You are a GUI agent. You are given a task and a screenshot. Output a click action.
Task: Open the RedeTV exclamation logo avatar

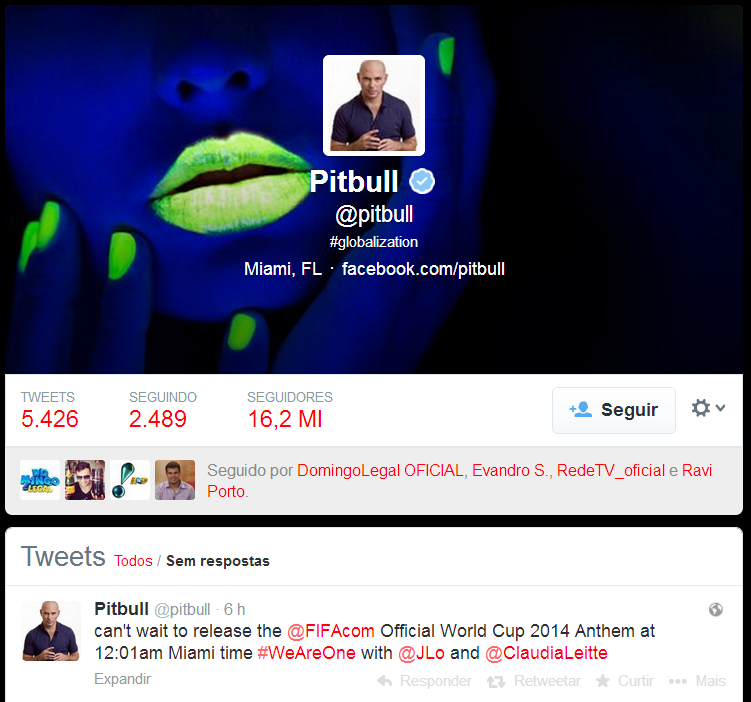130,480
